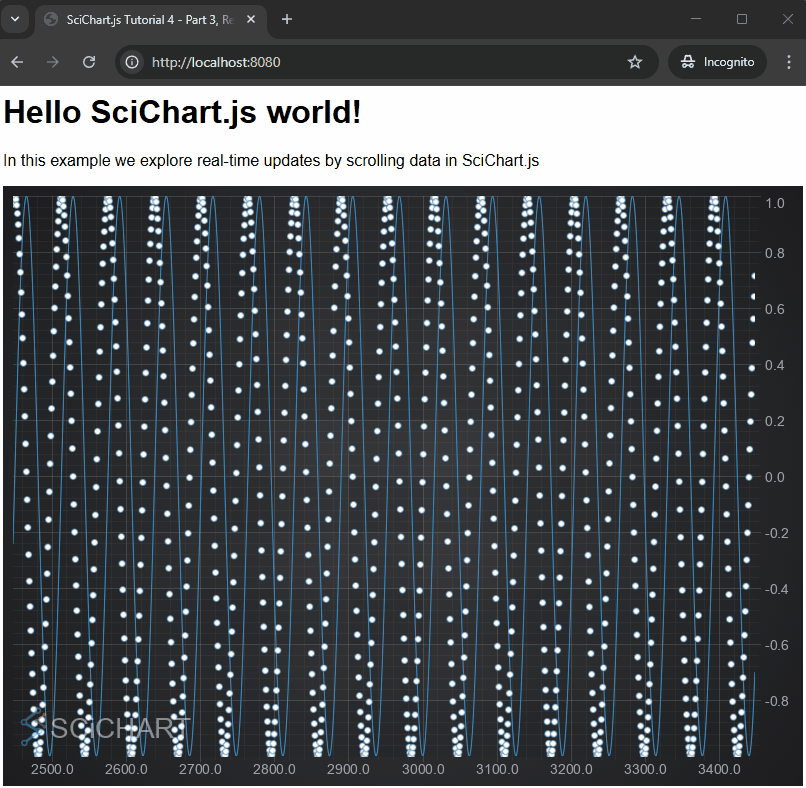Screen dimensions: 806x788
Task: Click the site information icon
Action: (x=132, y=62)
